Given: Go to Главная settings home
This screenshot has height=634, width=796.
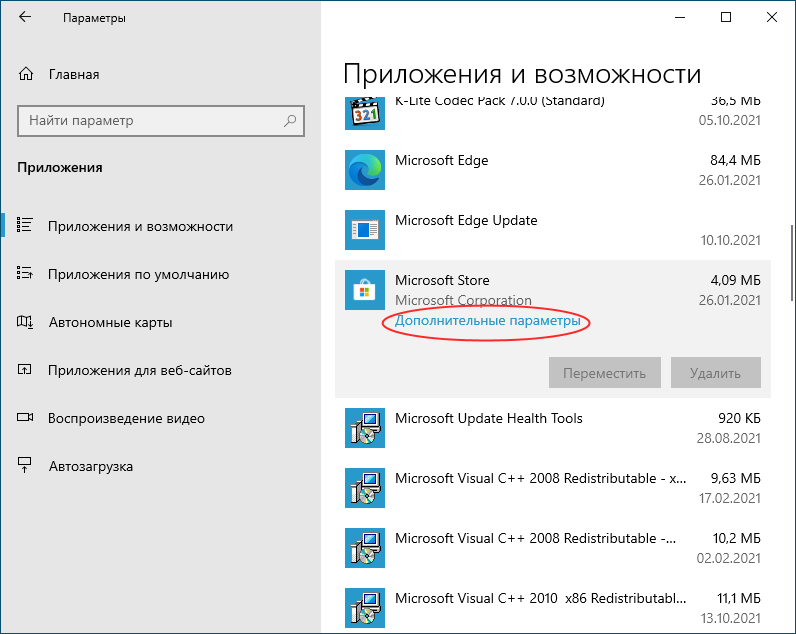Looking at the screenshot, I should tap(74, 75).
